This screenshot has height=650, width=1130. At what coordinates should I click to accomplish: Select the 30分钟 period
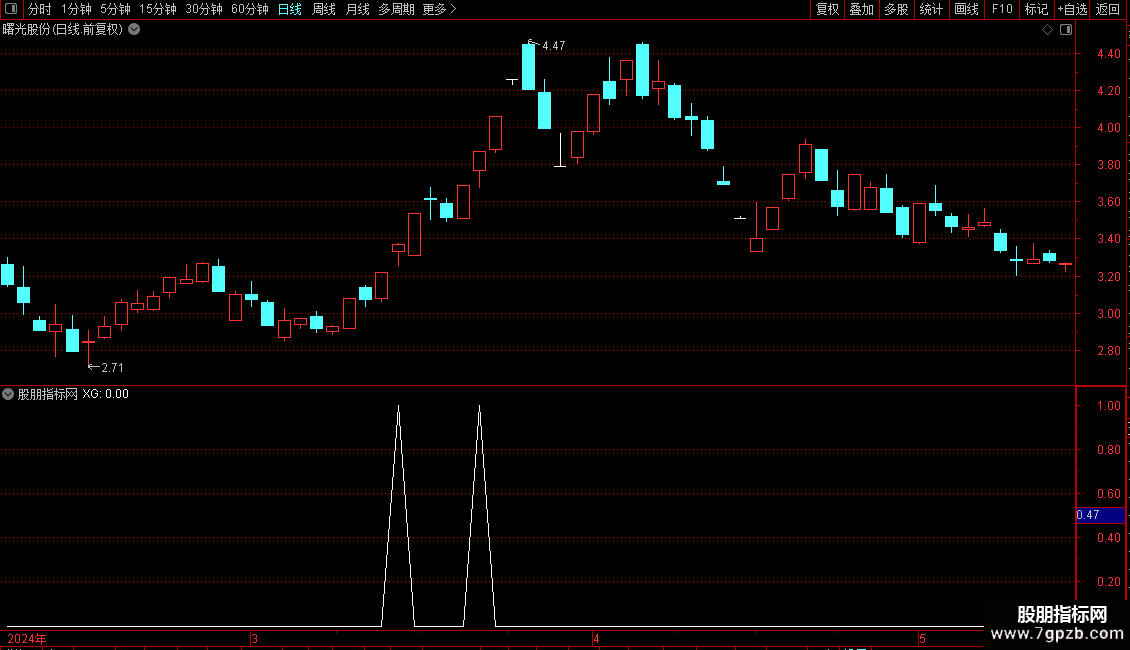(203, 9)
